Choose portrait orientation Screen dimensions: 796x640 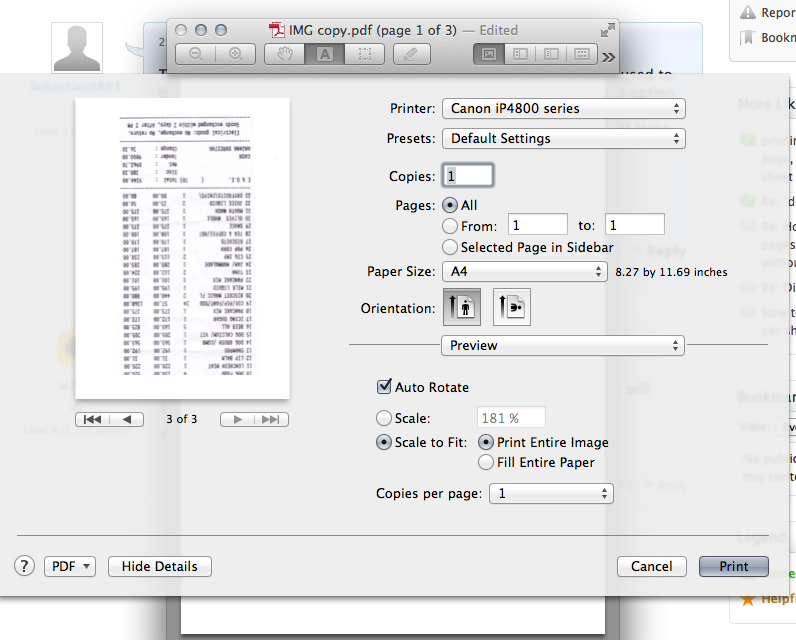(462, 307)
